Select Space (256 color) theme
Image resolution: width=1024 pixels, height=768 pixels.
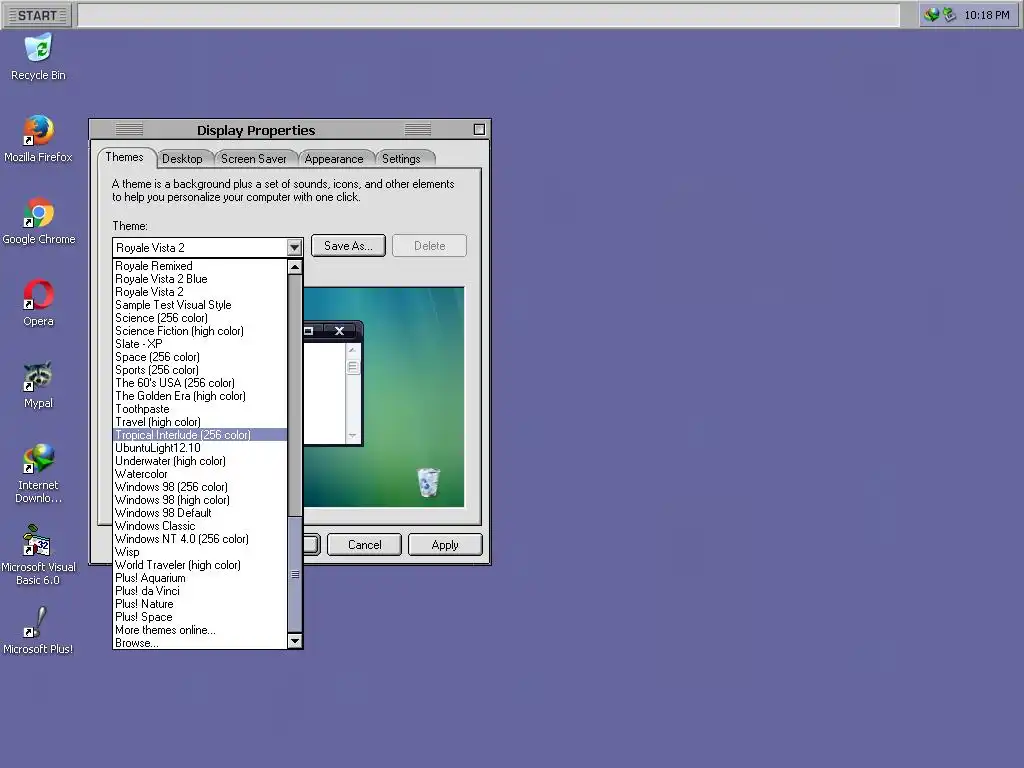(x=200, y=357)
